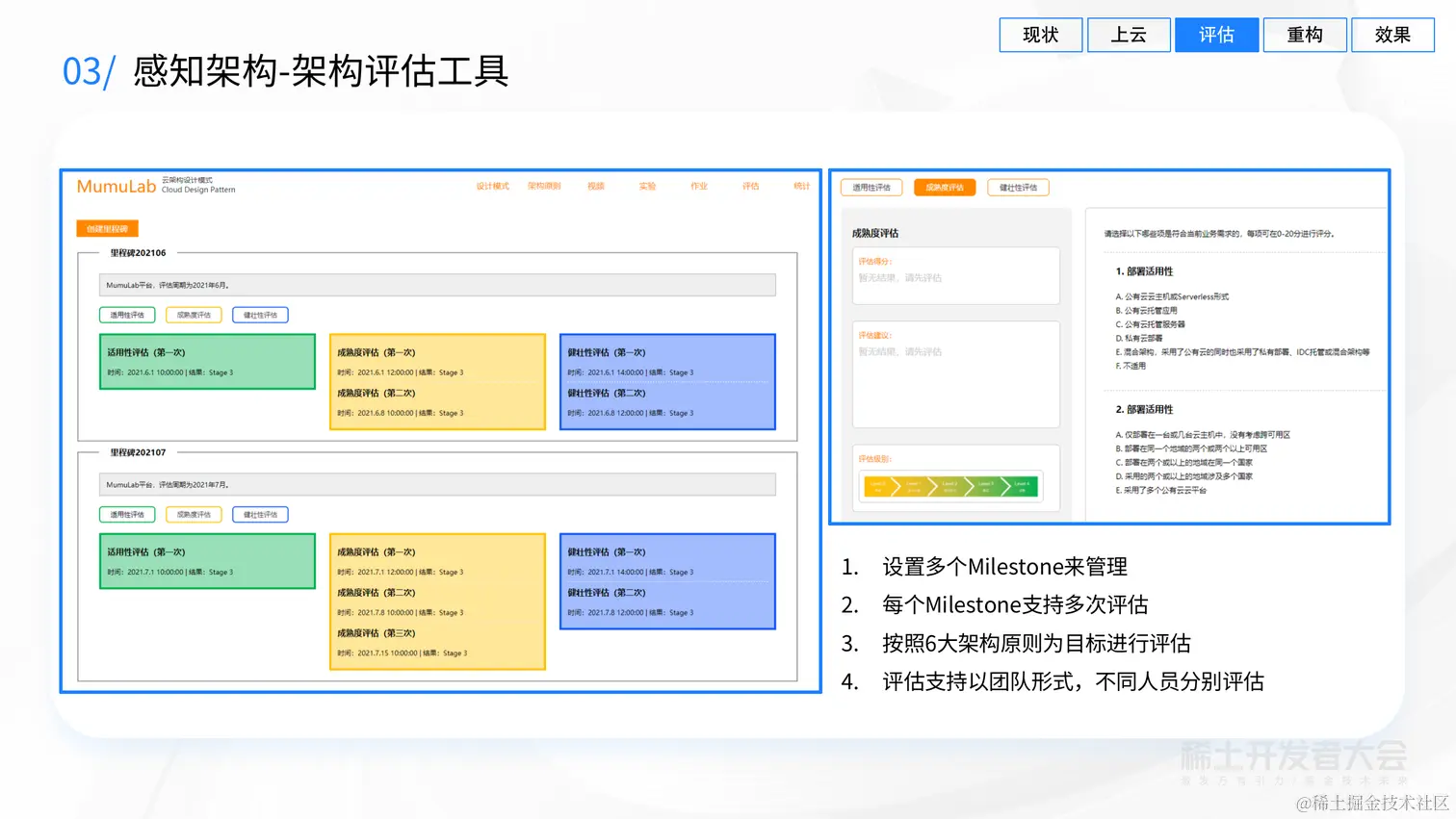Click 健壮性评估 button under 里程碑202107
The image size is (1456, 819).
pyautogui.click(x=260, y=515)
